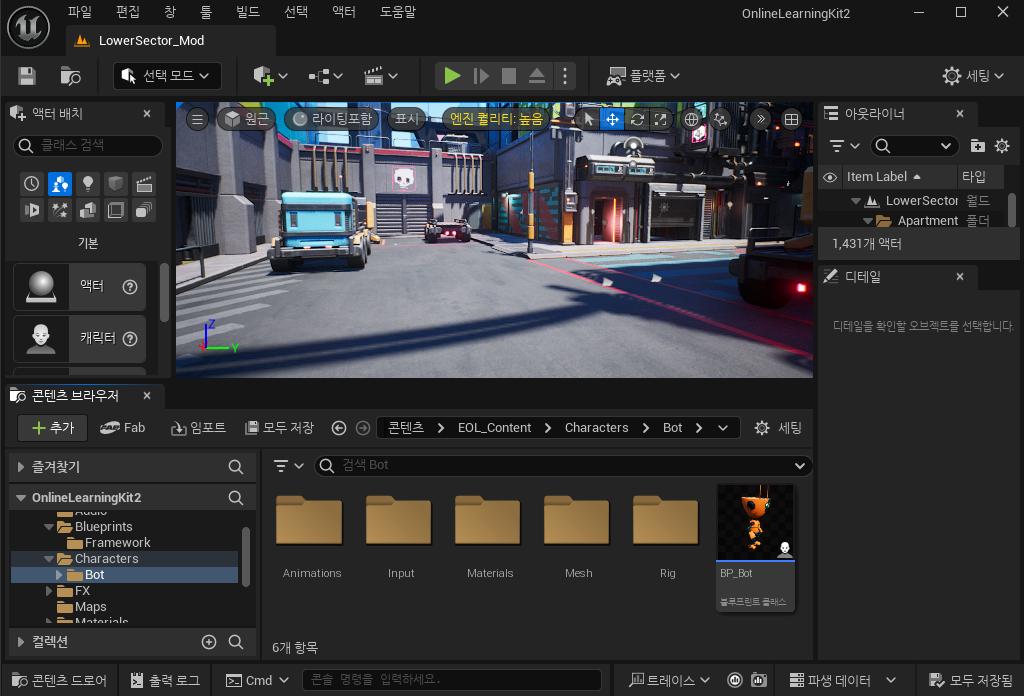This screenshot has height=696, width=1024.
Task: Click the 임포트 button
Action: click(199, 428)
